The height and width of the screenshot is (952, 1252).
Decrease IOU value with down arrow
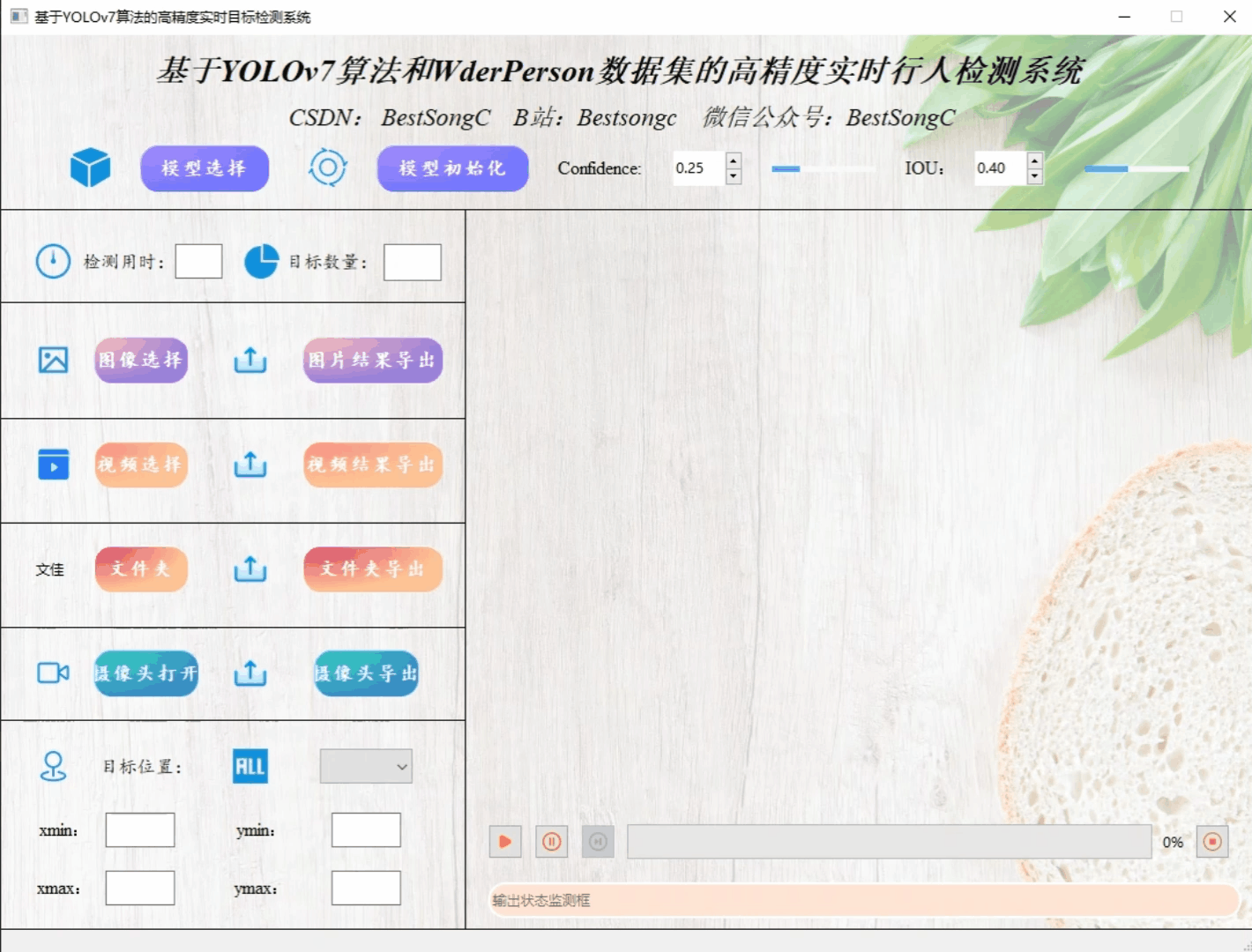(1035, 176)
